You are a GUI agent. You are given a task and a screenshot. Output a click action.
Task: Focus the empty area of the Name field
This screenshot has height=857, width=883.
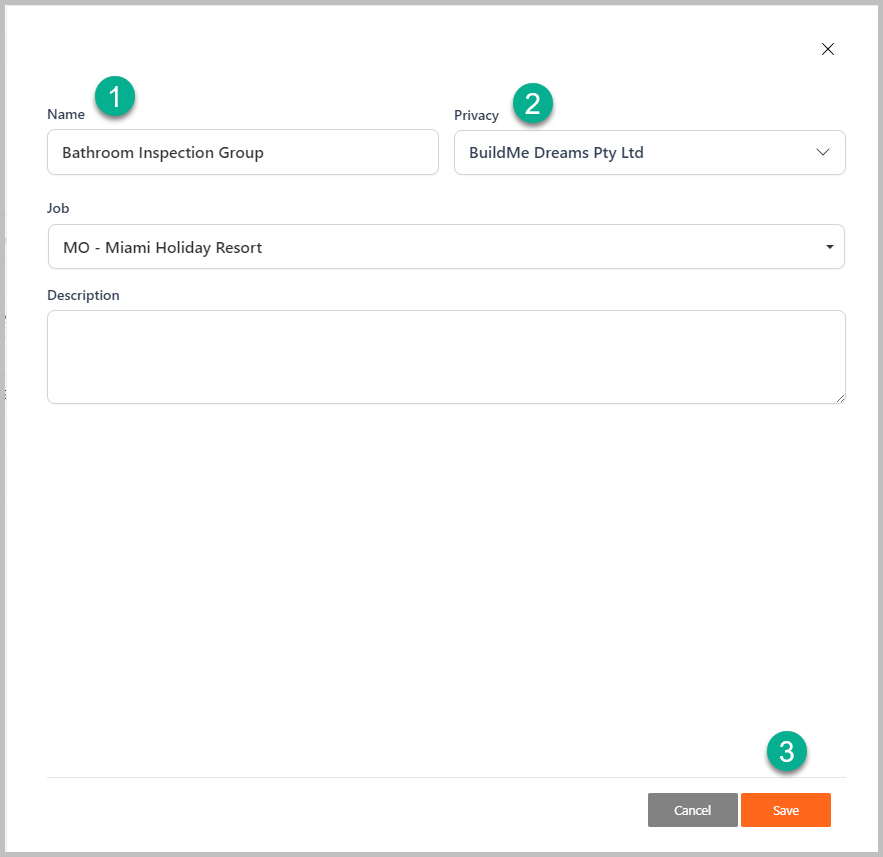(350, 153)
